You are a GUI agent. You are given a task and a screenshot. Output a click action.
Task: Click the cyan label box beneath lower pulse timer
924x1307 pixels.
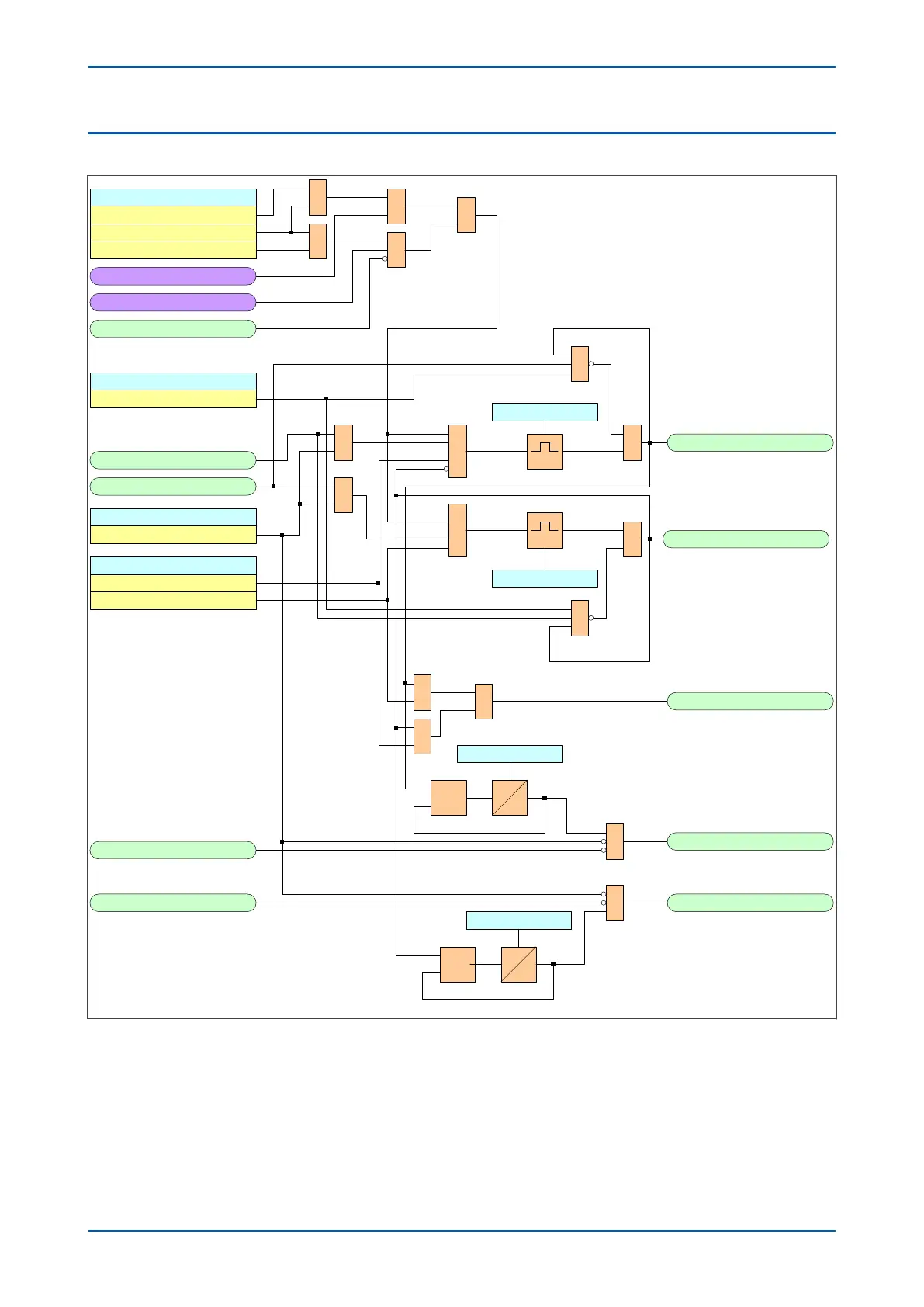pyautogui.click(x=545, y=579)
